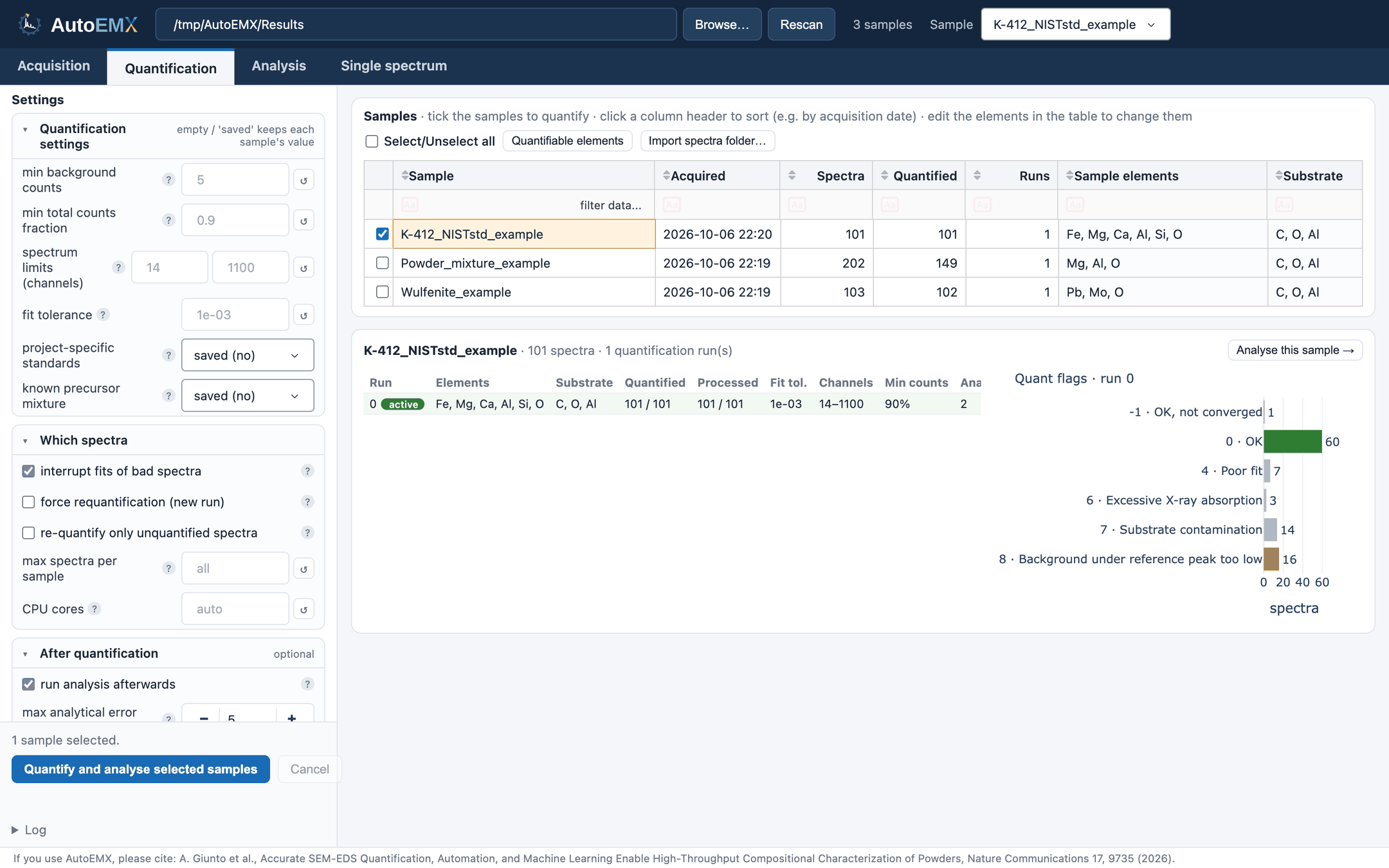The width and height of the screenshot is (1389, 868).
Task: Reset max spectra per sample value
Action: pos(304,568)
